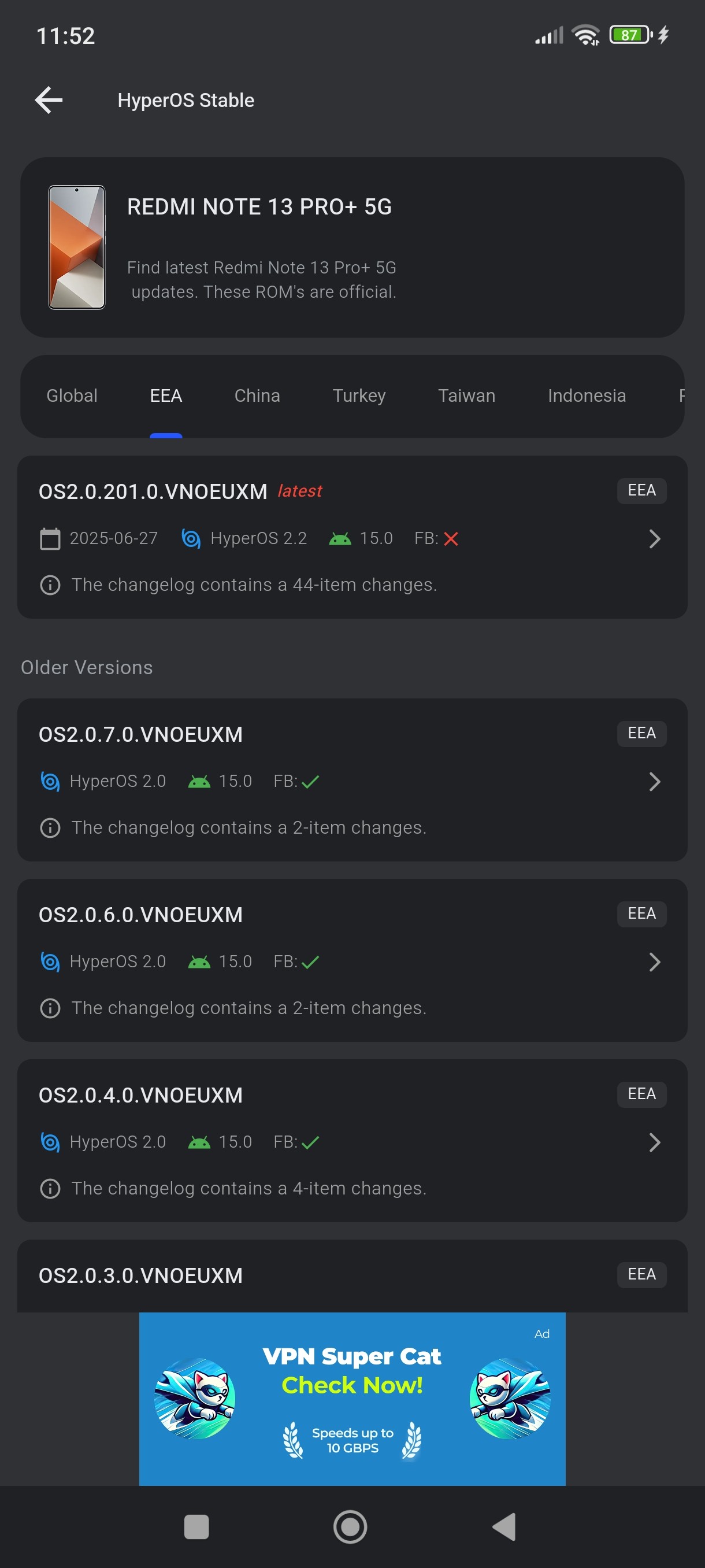Open the VPN Super Cat ad banner
Screen dimensions: 705x1568
(352, 1399)
